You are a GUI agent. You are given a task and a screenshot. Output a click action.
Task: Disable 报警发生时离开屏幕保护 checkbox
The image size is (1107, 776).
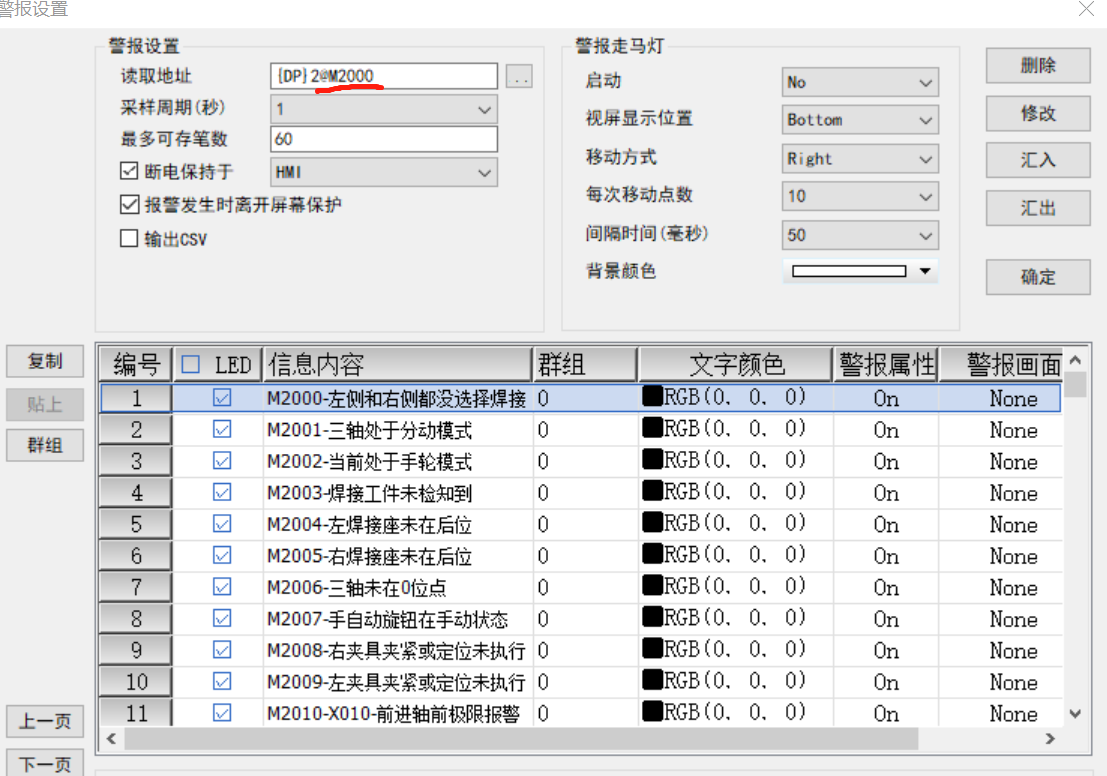point(129,205)
